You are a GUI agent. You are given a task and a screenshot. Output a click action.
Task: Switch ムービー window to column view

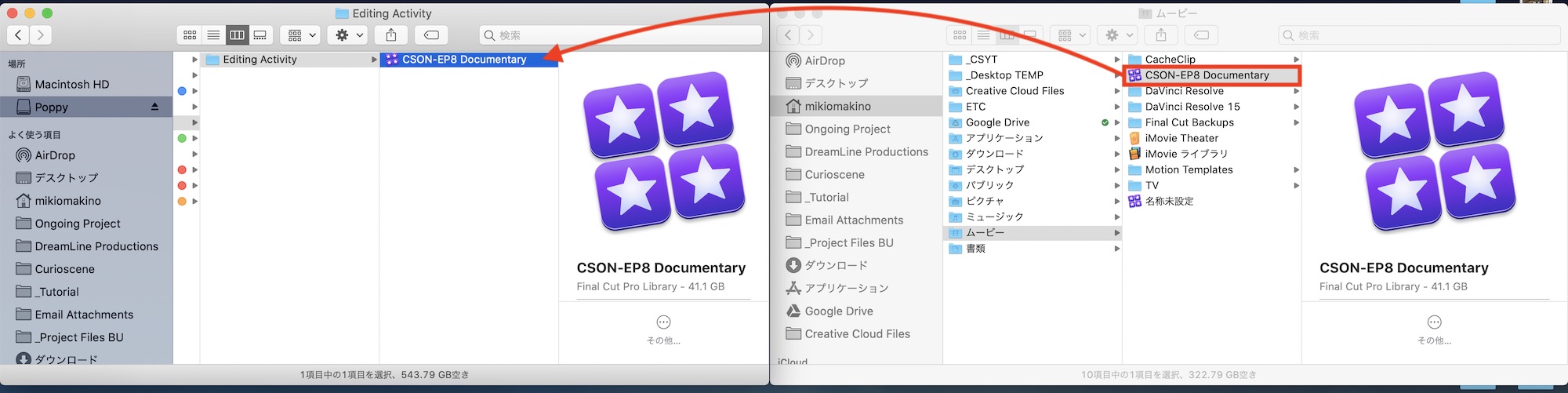coord(1007,35)
